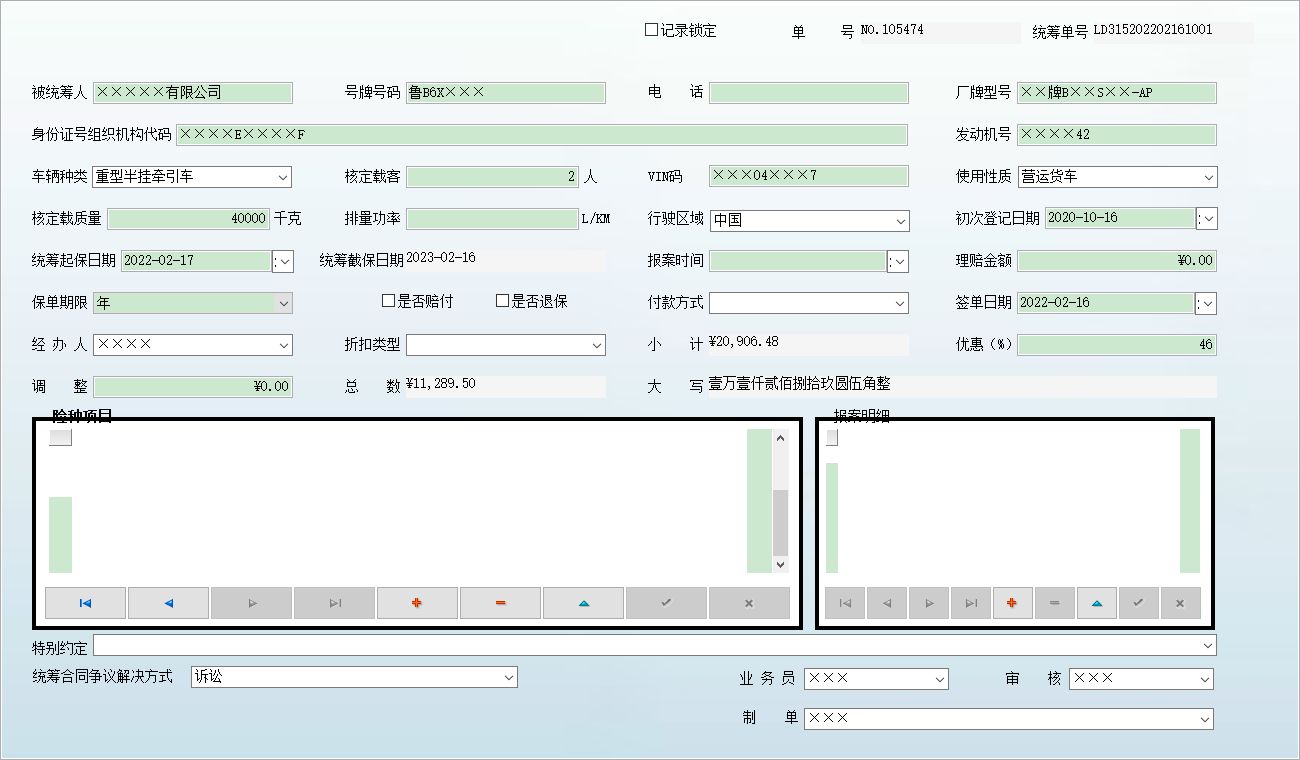Open the 特别约定 dropdown
This screenshot has height=760, width=1300.
click(x=1208, y=646)
